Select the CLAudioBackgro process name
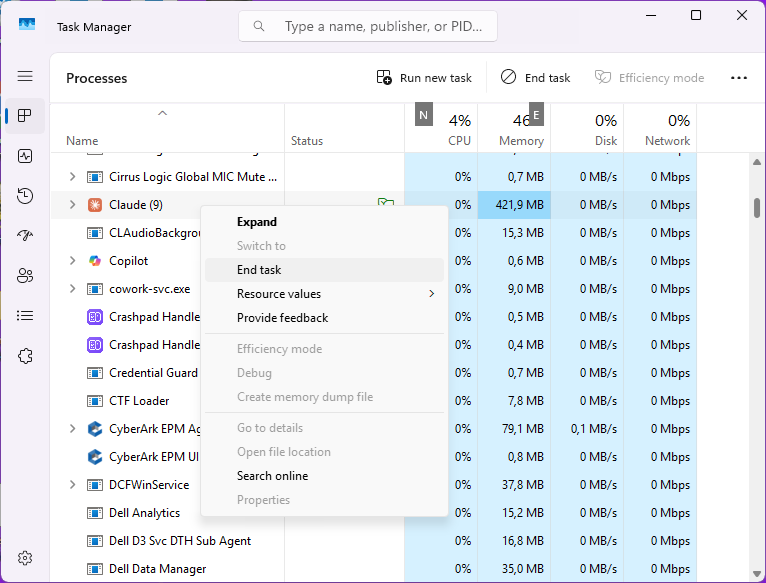Viewport: 766px width, 583px height. [x=155, y=233]
